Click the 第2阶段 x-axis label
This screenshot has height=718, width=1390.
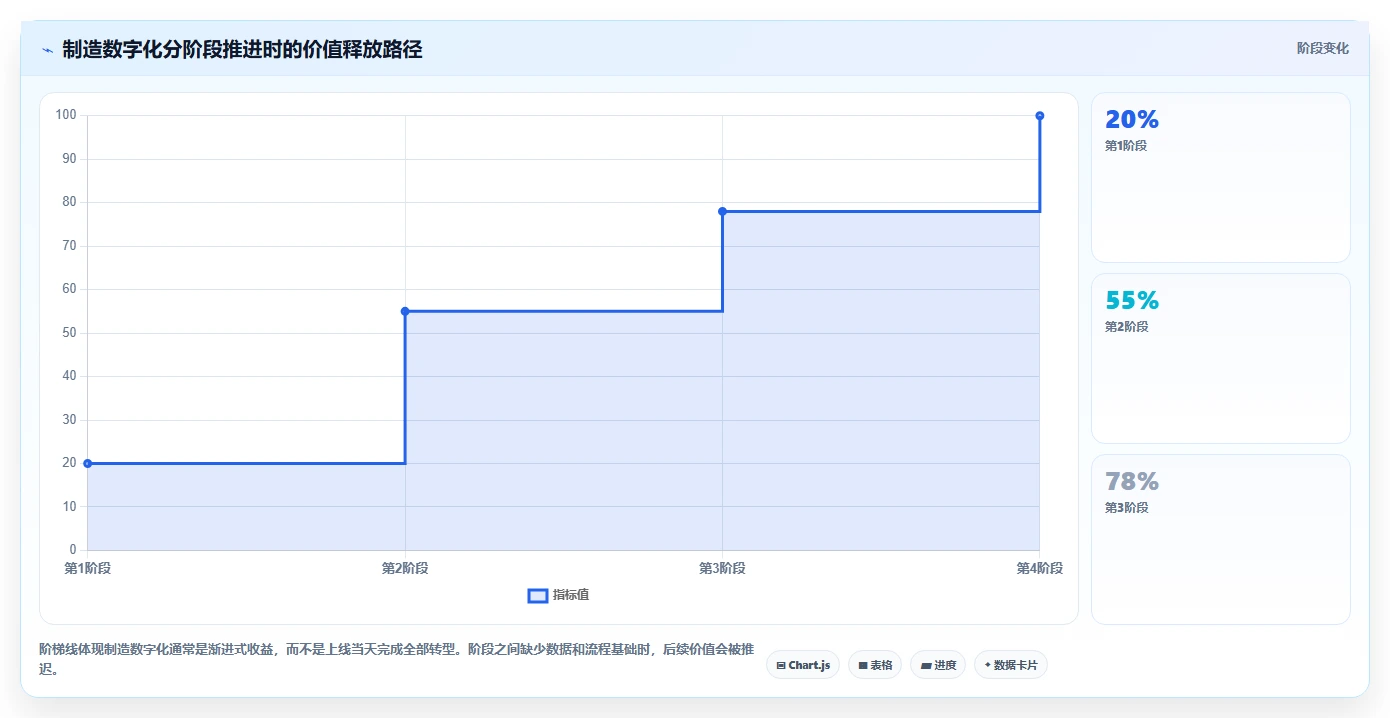click(405, 568)
